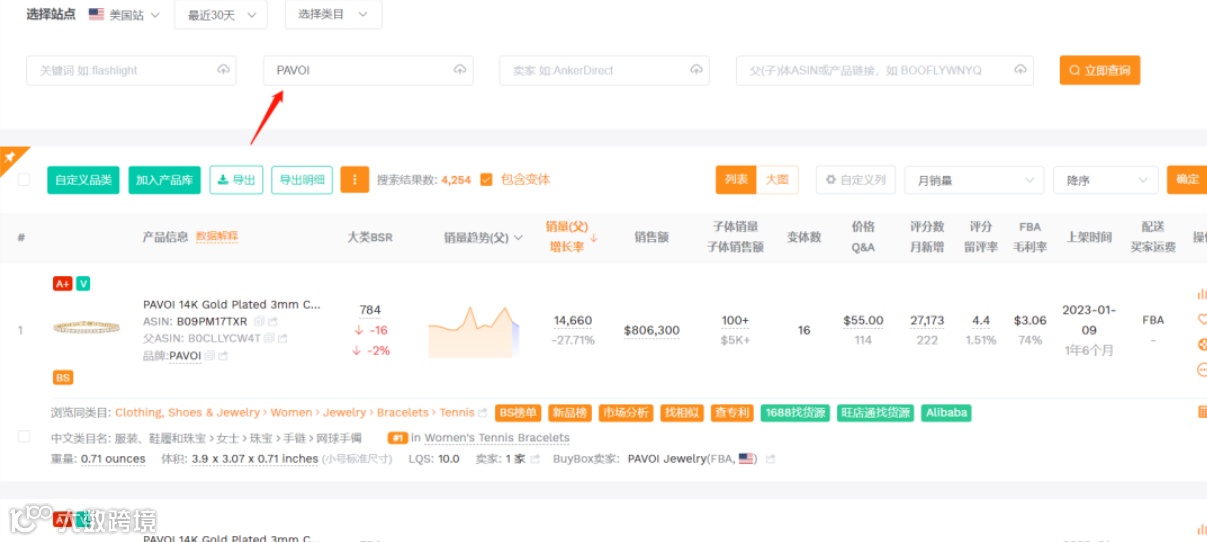The height and width of the screenshot is (542, 1207).
Task: Click the 1688找货源 sourcing button
Action: pyautogui.click(x=795, y=413)
